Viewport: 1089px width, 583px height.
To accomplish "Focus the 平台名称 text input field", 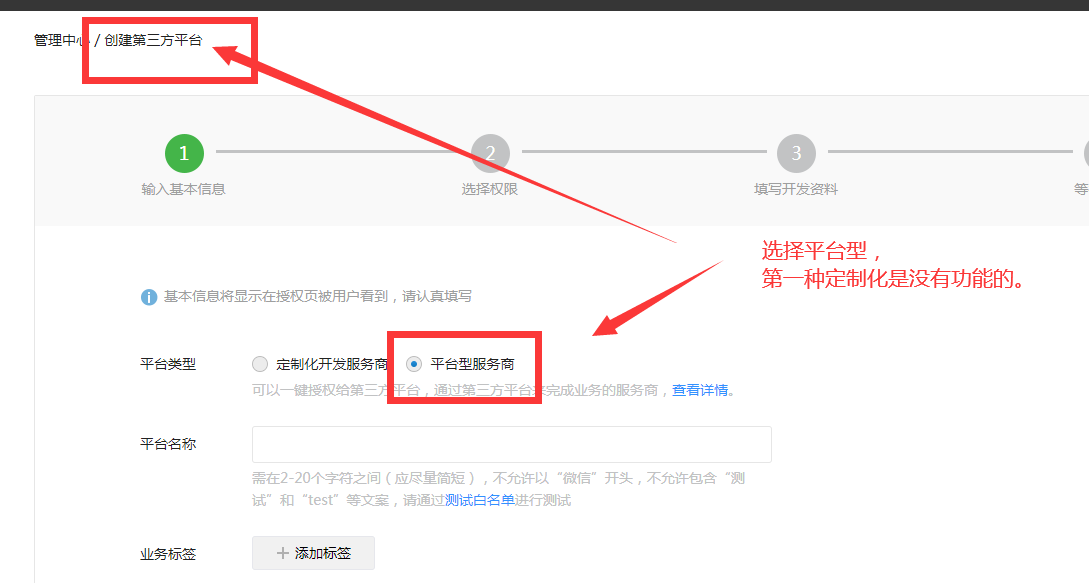I will (511, 444).
